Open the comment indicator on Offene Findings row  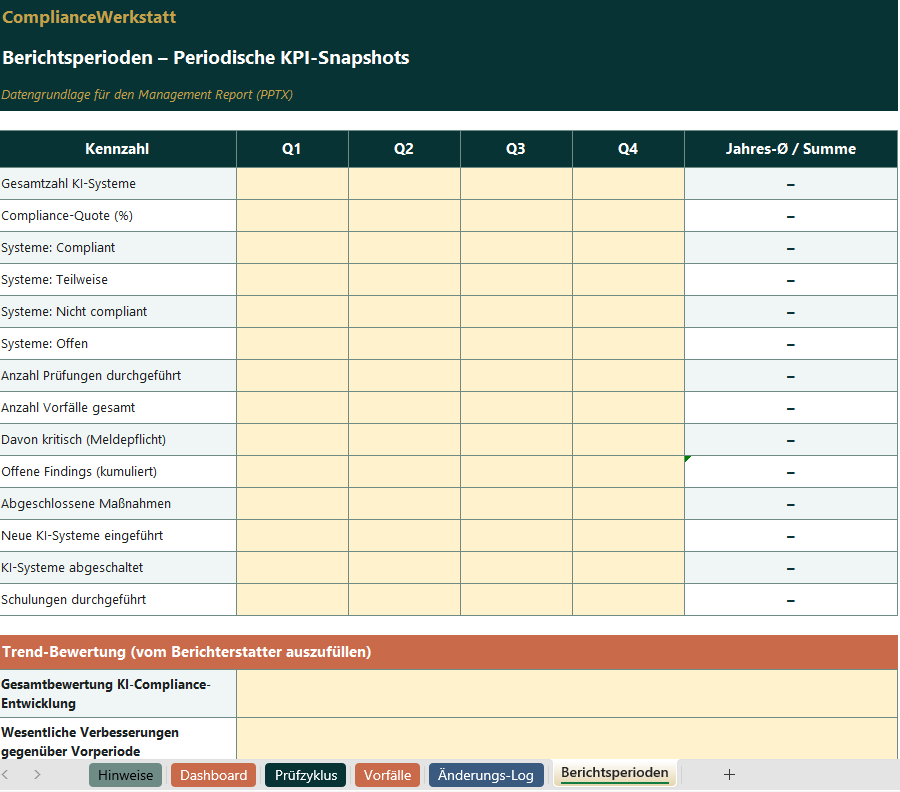(687, 458)
